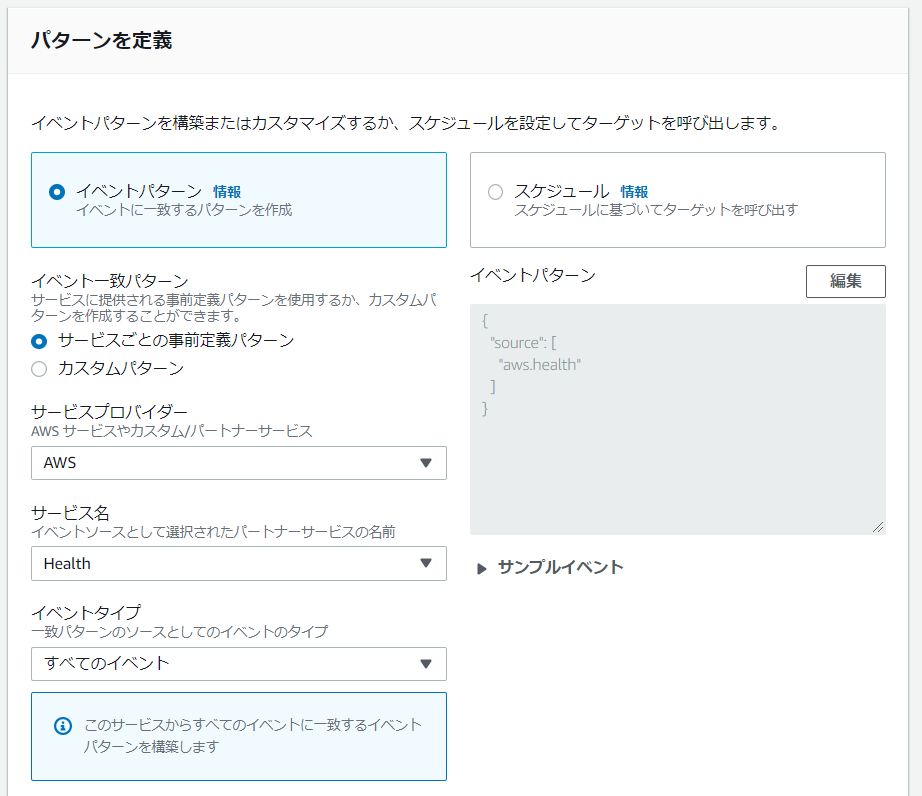Open 情報 link beside イベントパターン
The width and height of the screenshot is (922, 796).
[x=227, y=192]
